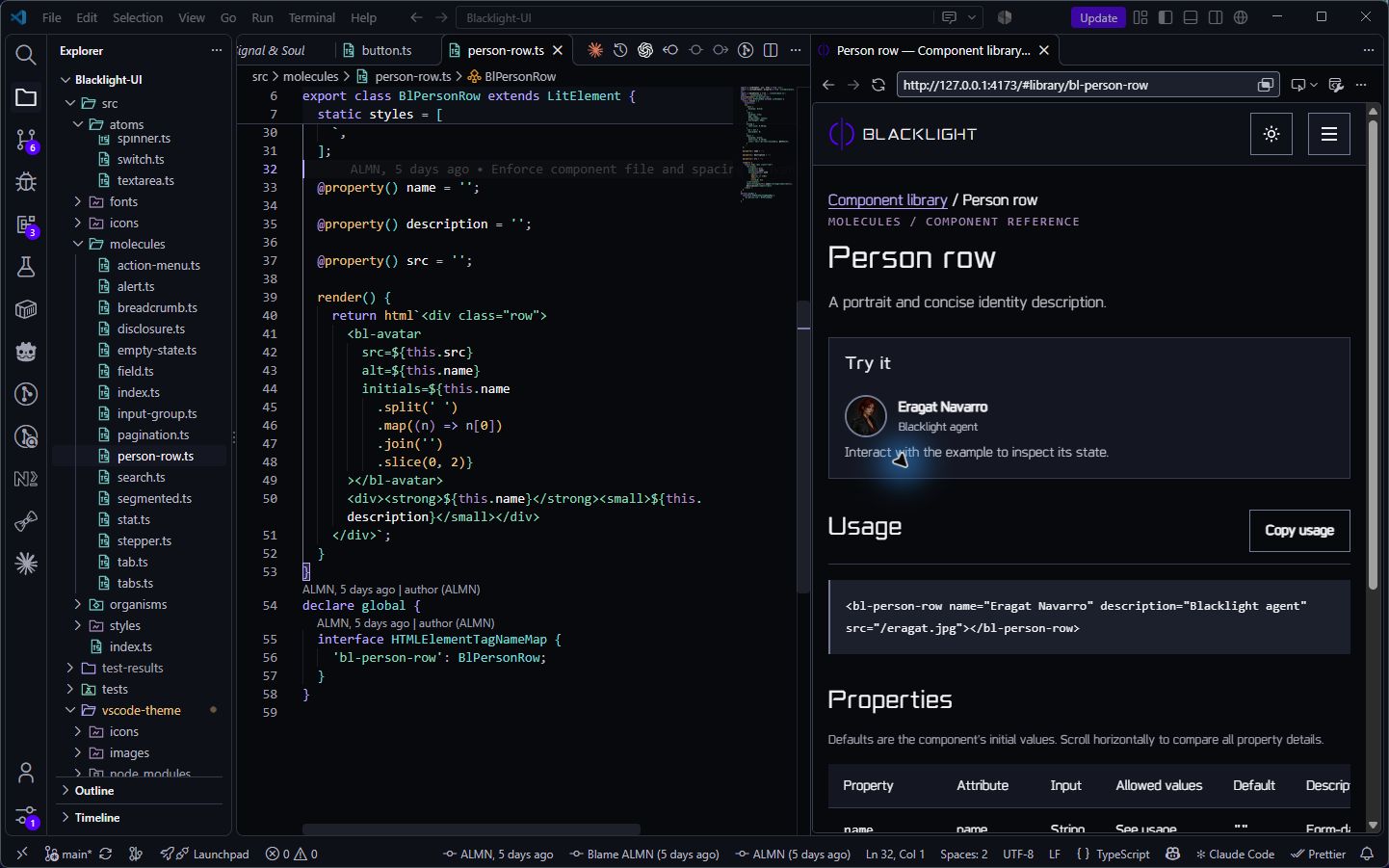The image size is (1389, 868).
Task: Open the chat icon in the title bar
Action: click(949, 17)
